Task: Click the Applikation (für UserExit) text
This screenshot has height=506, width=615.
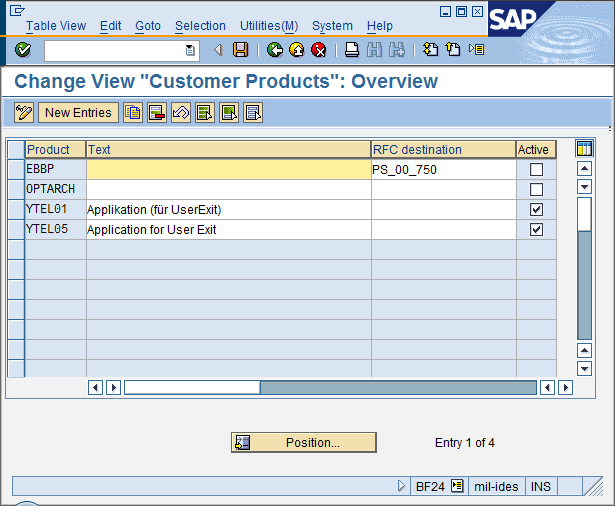Action: [x=154, y=210]
